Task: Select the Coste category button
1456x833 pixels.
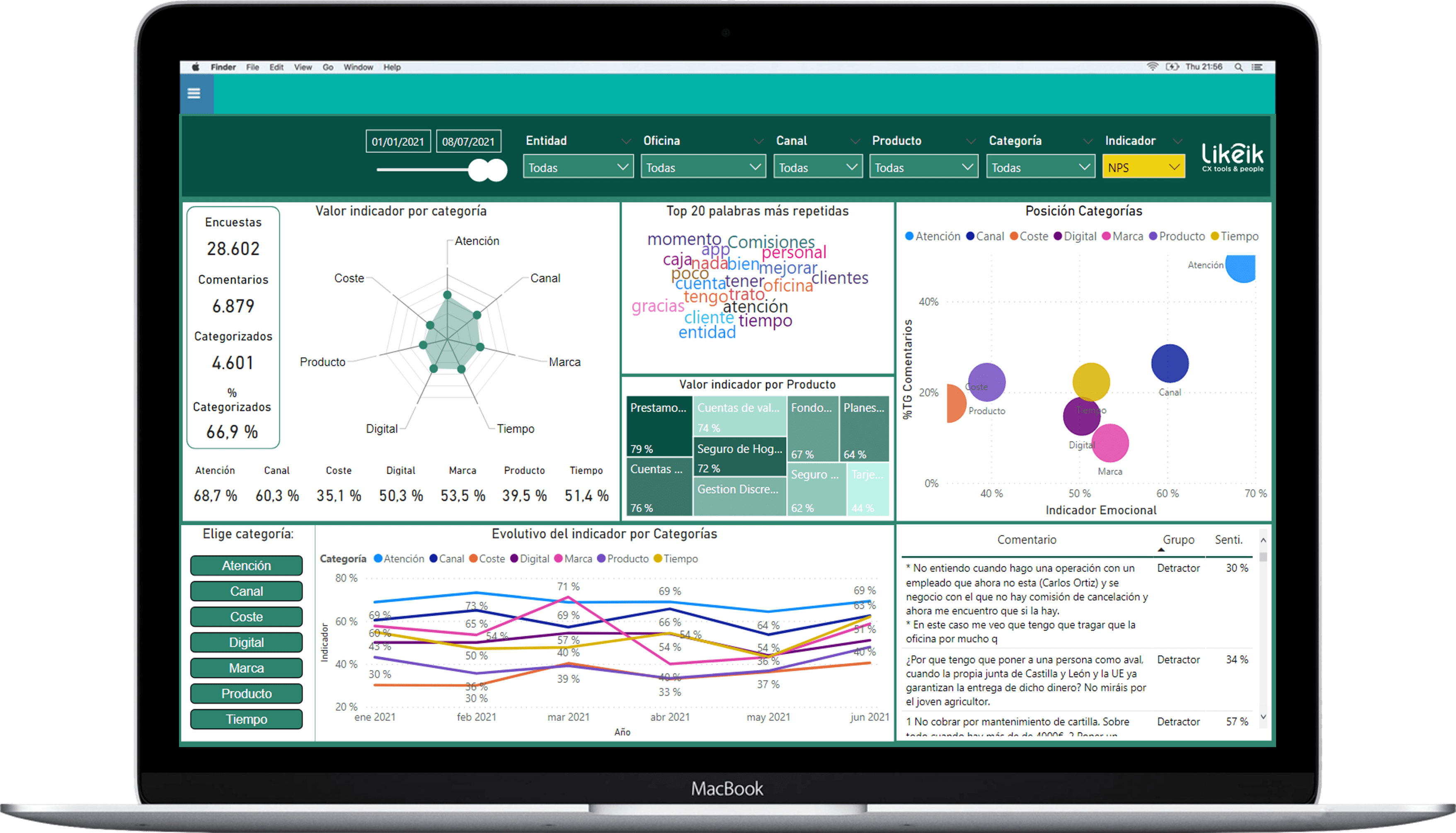Action: [247, 617]
